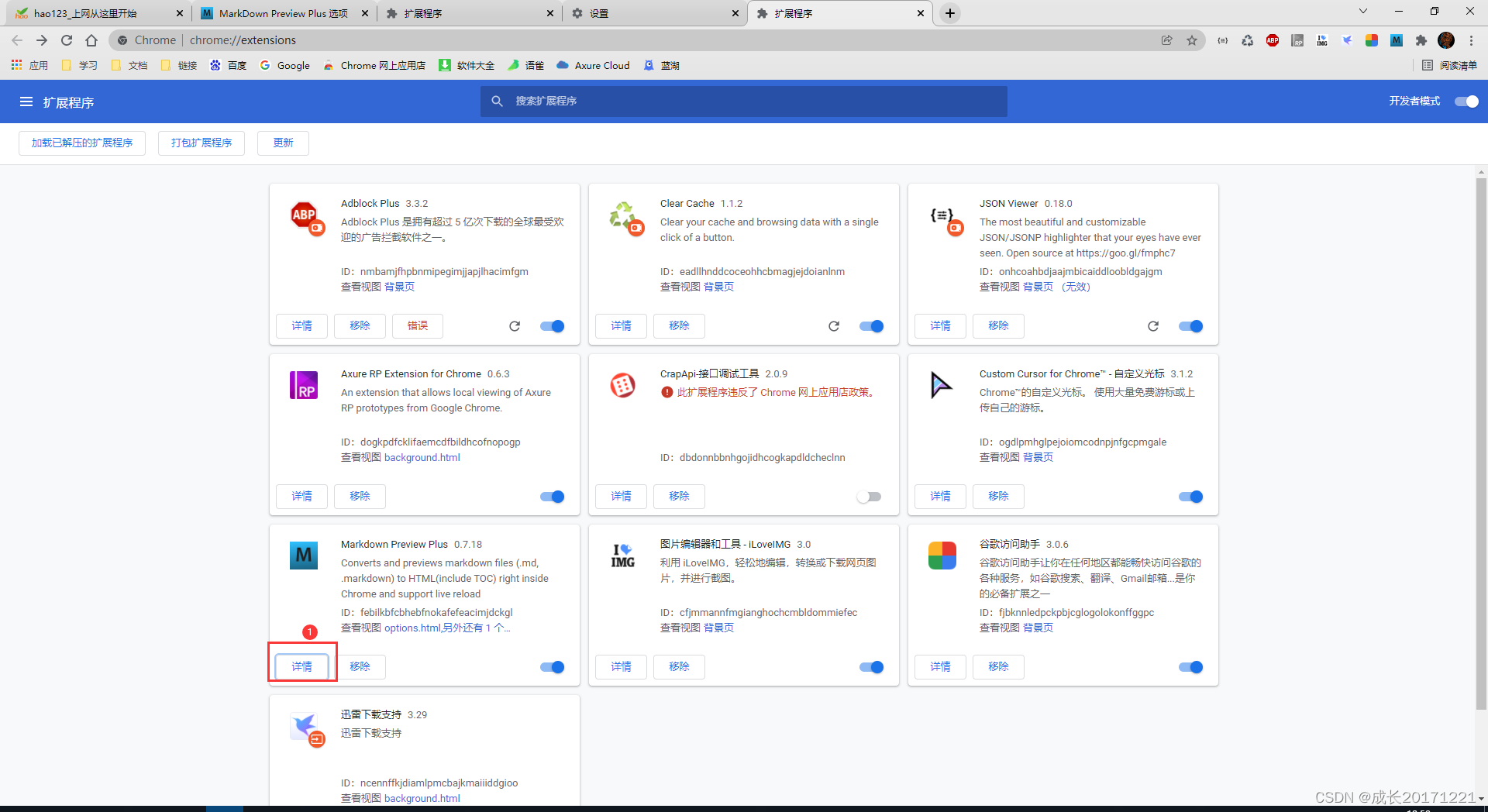This screenshot has width=1488, height=812.
Task: Click the Axure RP toolbar icon
Action: (x=1297, y=40)
